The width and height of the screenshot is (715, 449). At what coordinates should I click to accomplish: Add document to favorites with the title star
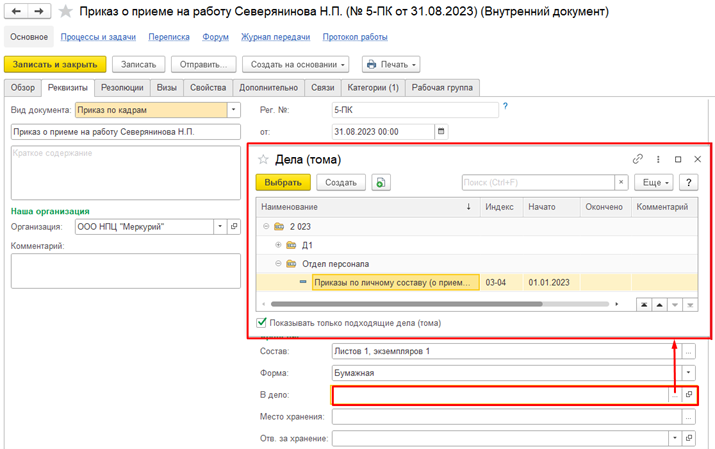(x=66, y=11)
